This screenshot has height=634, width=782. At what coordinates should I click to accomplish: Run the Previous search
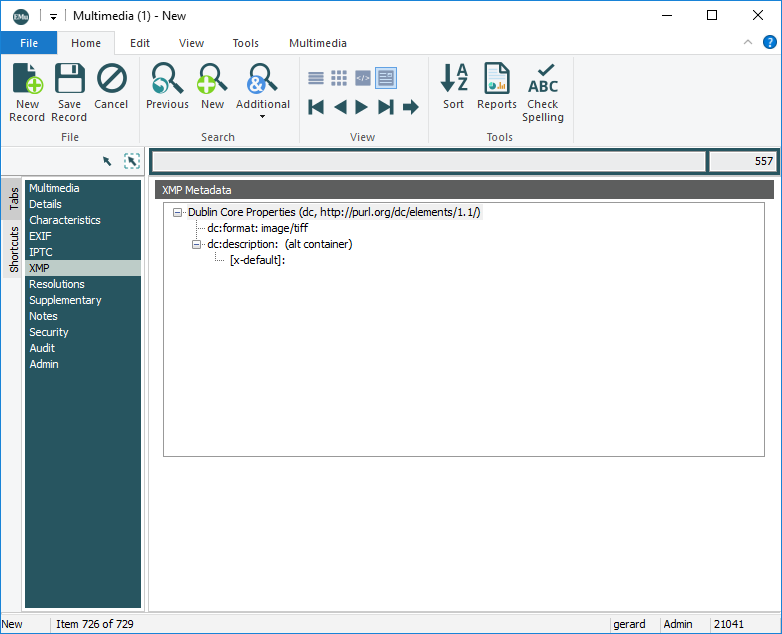[x=167, y=87]
